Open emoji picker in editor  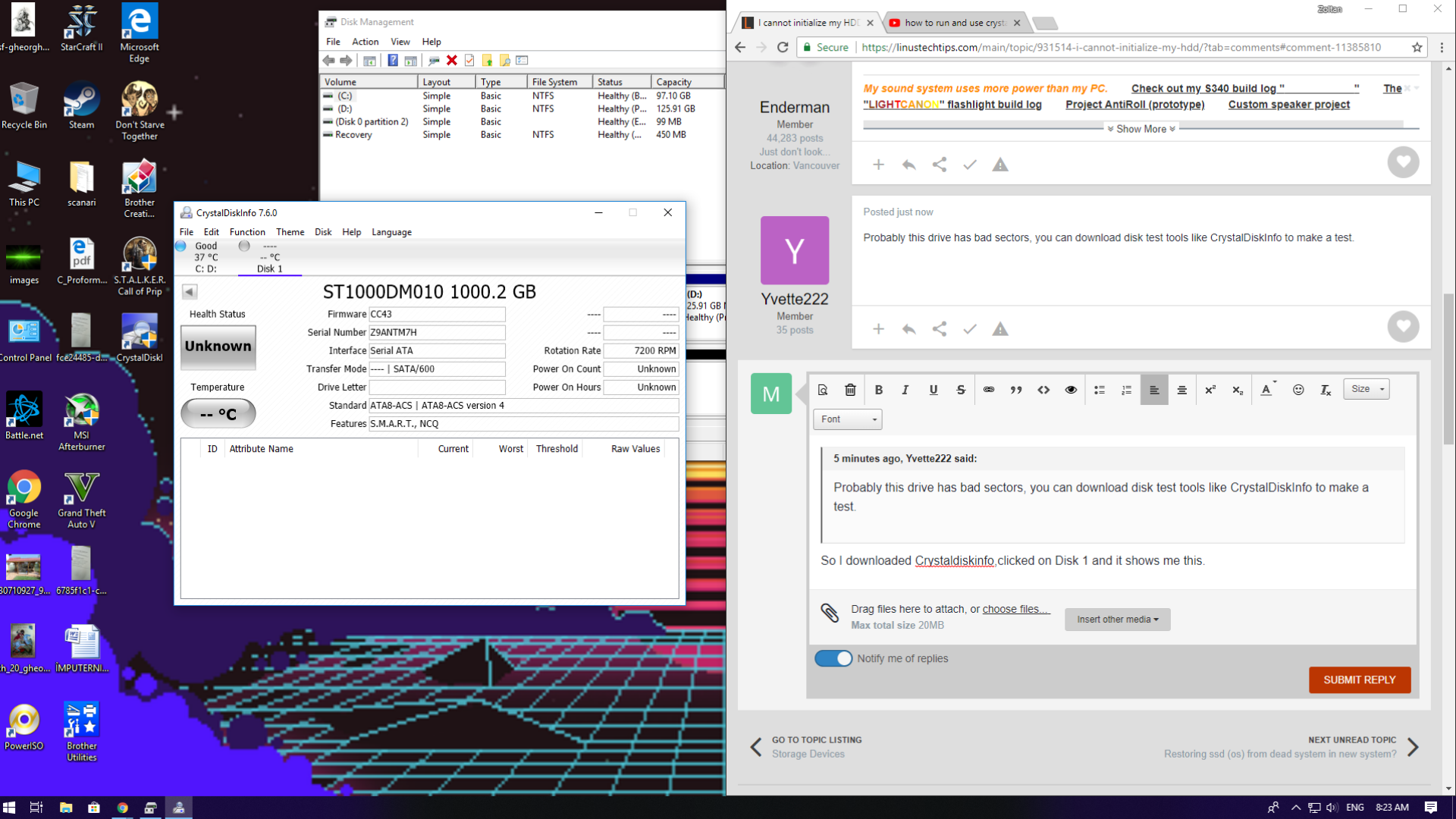point(1298,390)
